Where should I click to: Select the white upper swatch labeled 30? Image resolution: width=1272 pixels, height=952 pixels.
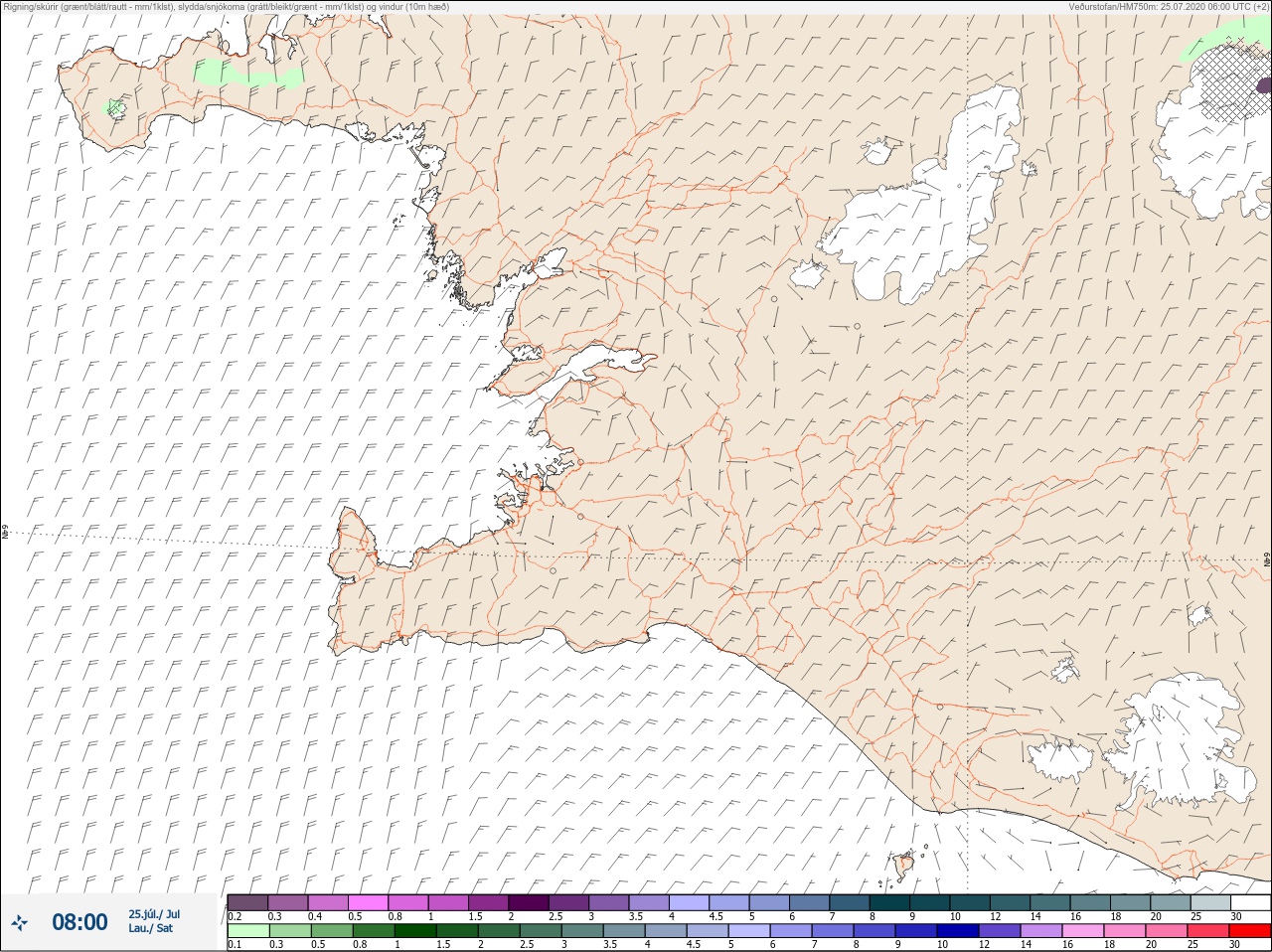[1250, 902]
